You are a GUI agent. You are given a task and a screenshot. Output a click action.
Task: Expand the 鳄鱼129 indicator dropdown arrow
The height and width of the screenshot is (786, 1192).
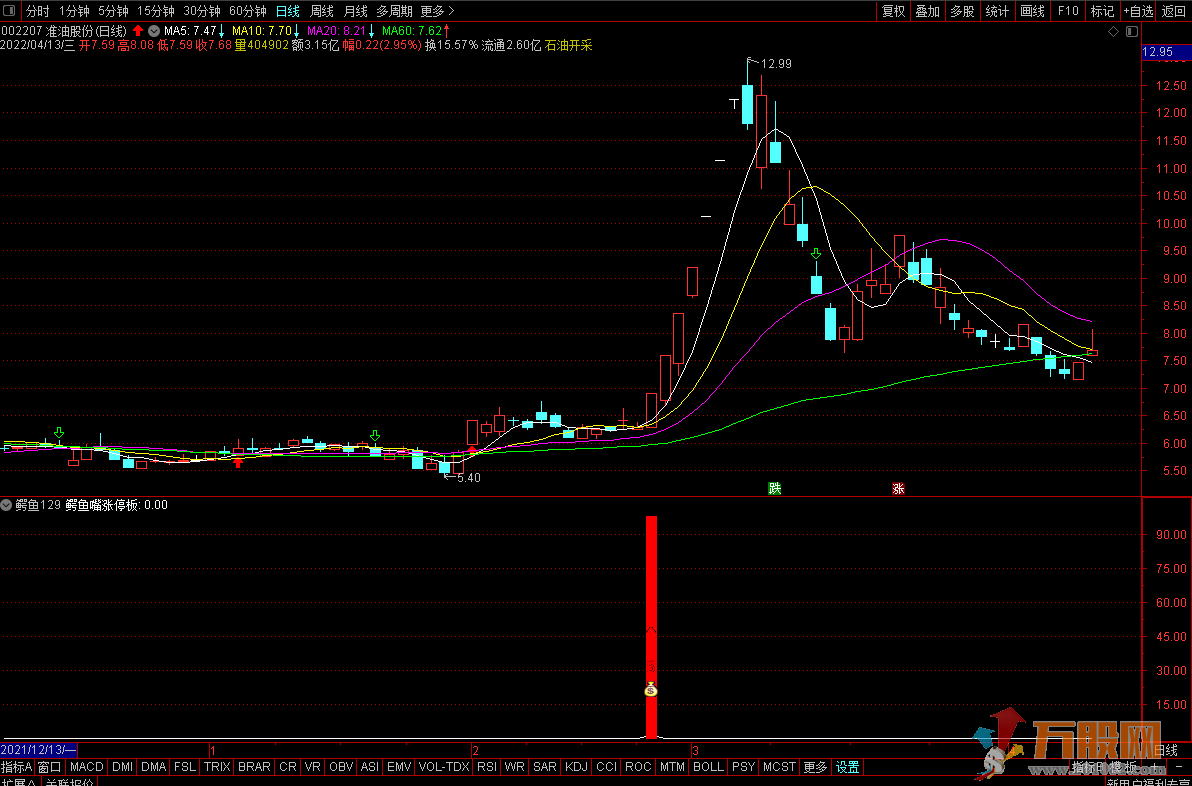click(7, 505)
